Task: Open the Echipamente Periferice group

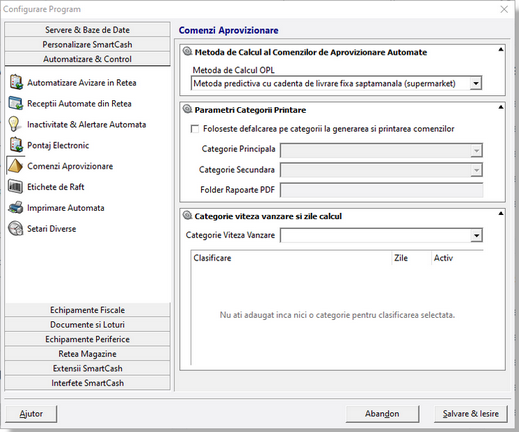Action: (87, 339)
